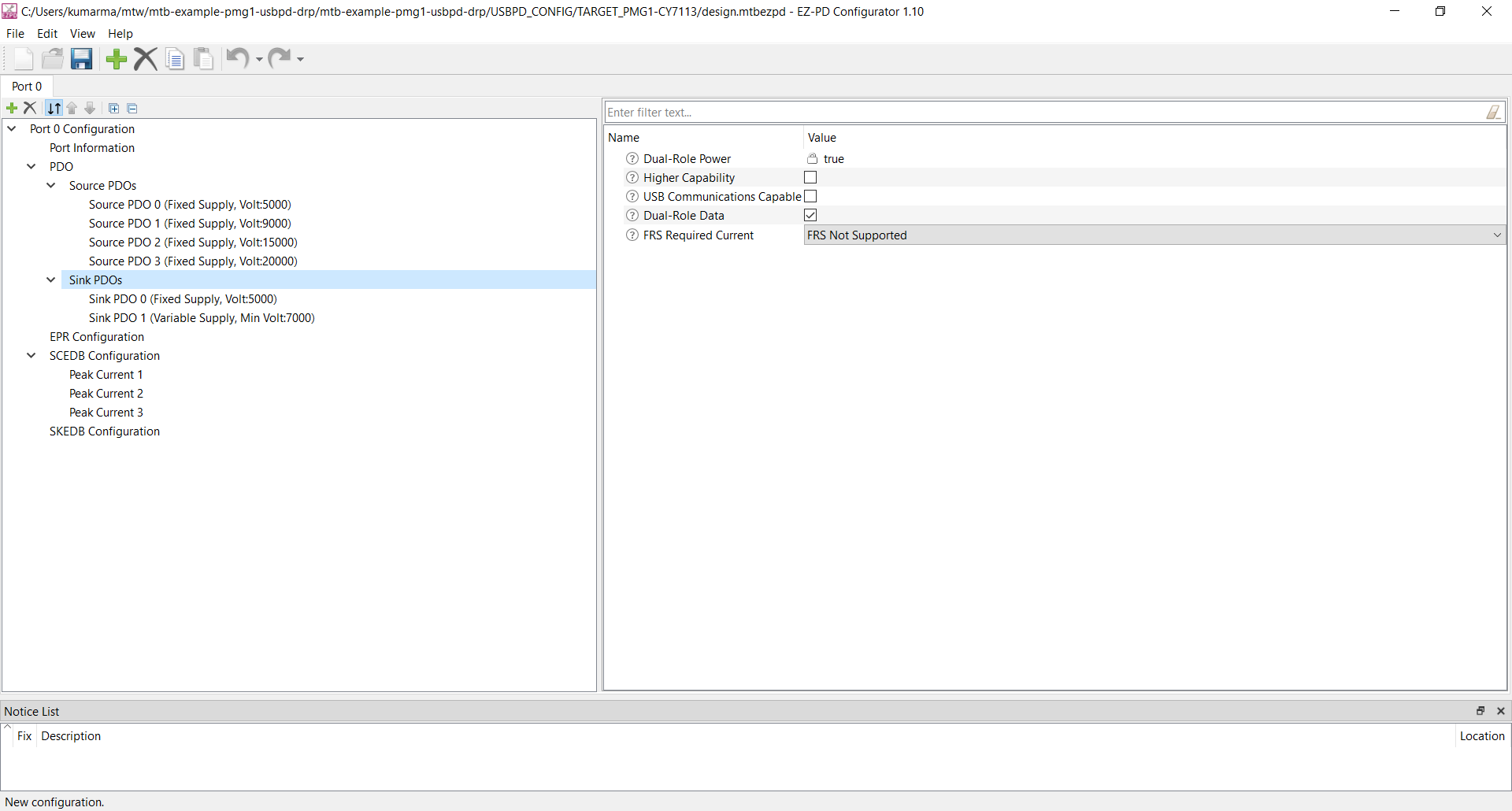The height and width of the screenshot is (811, 1512).
Task: Select Peak Current 2 item
Action: pos(106,394)
